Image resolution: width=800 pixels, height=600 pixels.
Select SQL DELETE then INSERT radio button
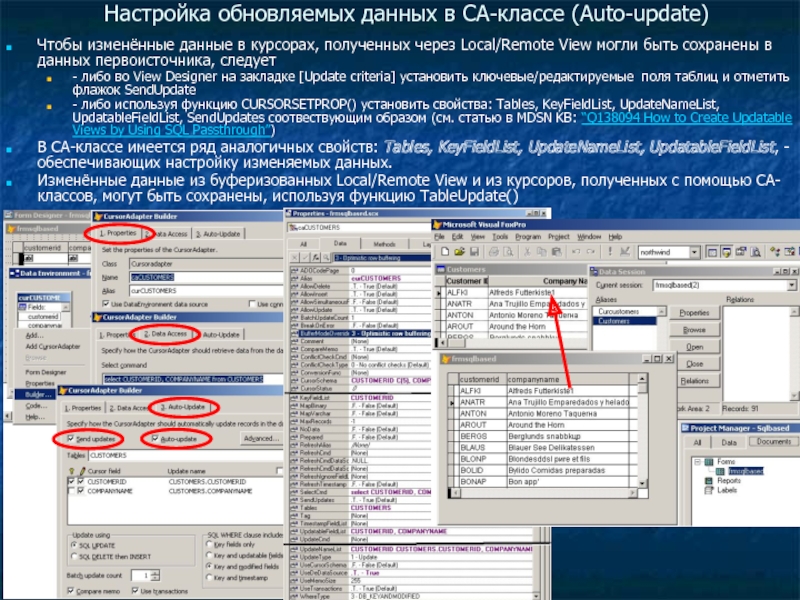click(x=74, y=556)
